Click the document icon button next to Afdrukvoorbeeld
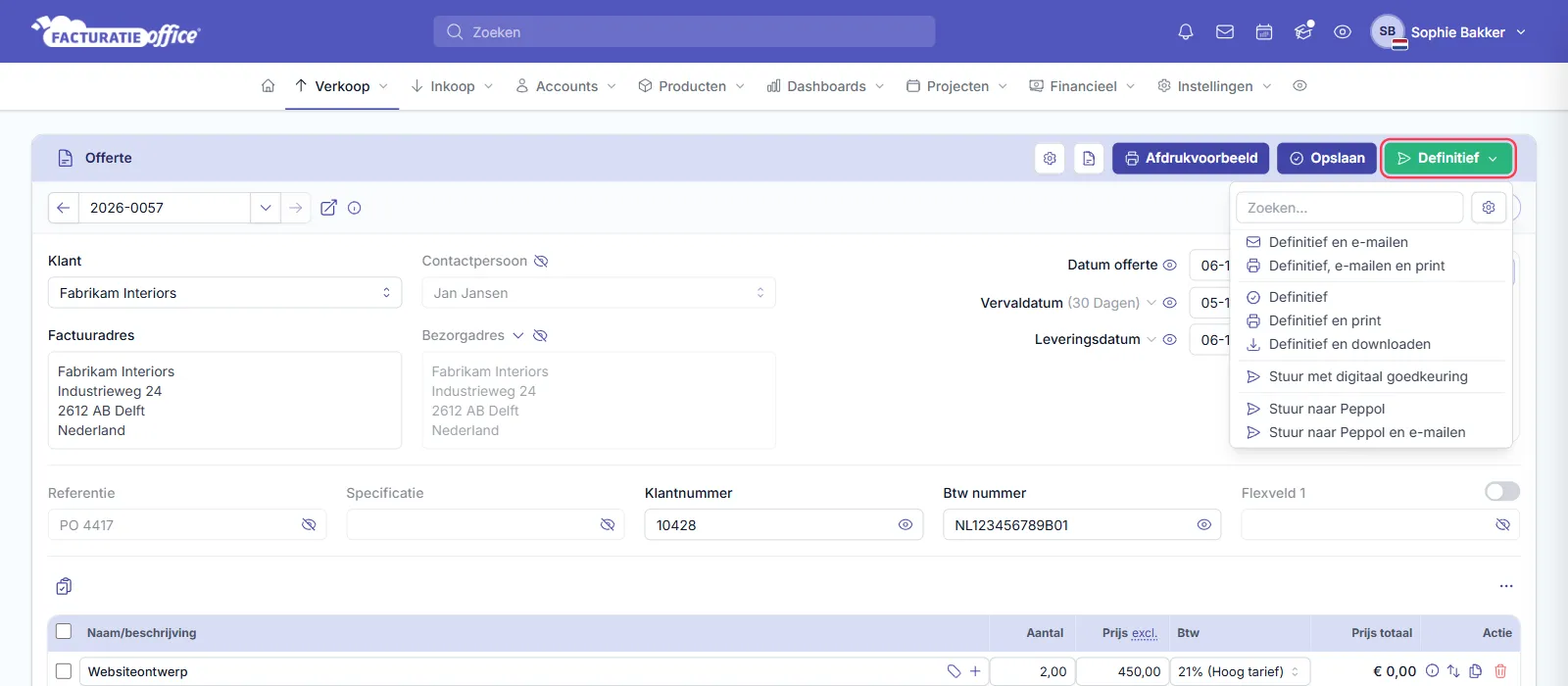1568x686 pixels. coord(1089,158)
